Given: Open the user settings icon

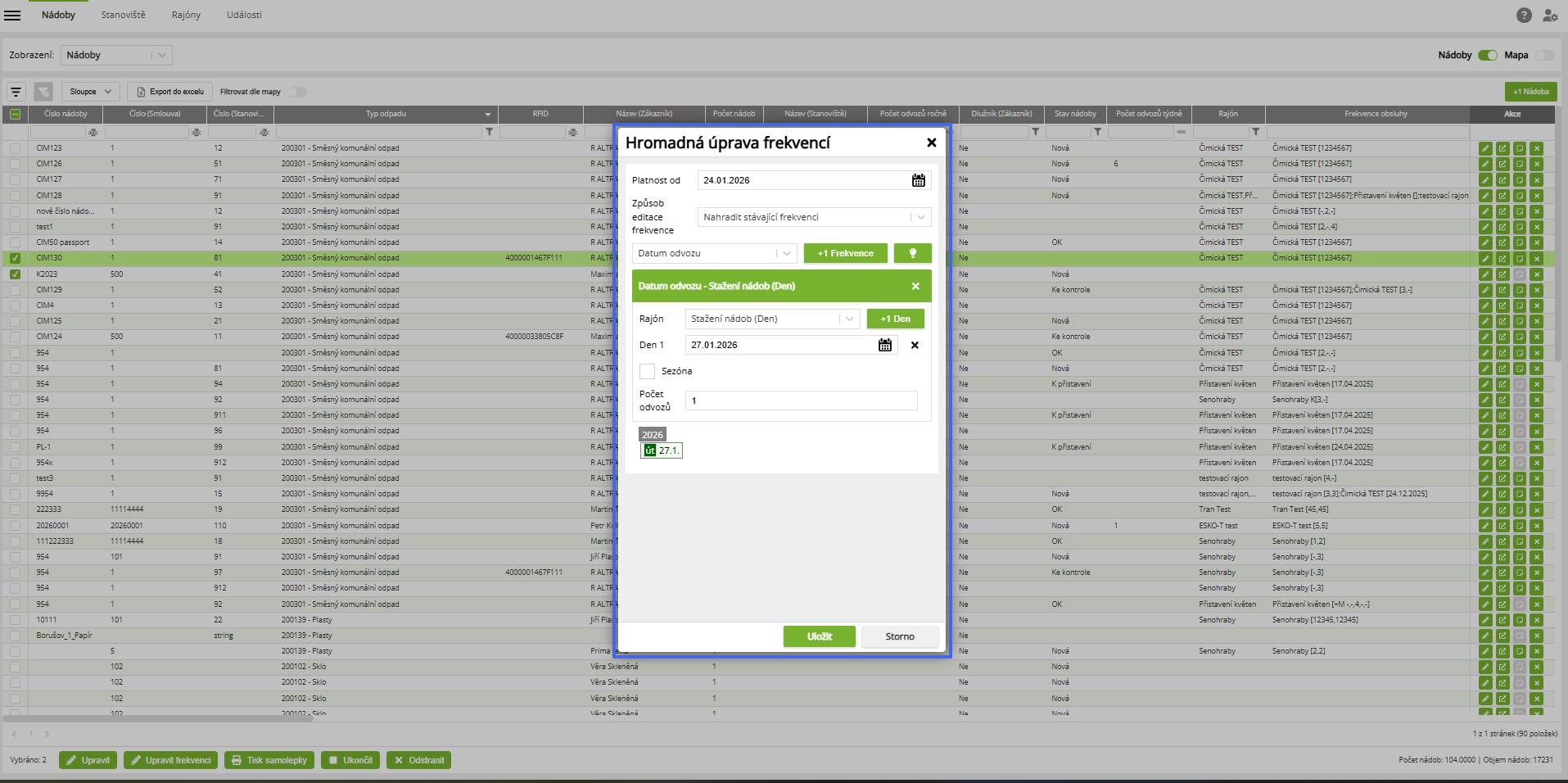Looking at the screenshot, I should point(1549,15).
